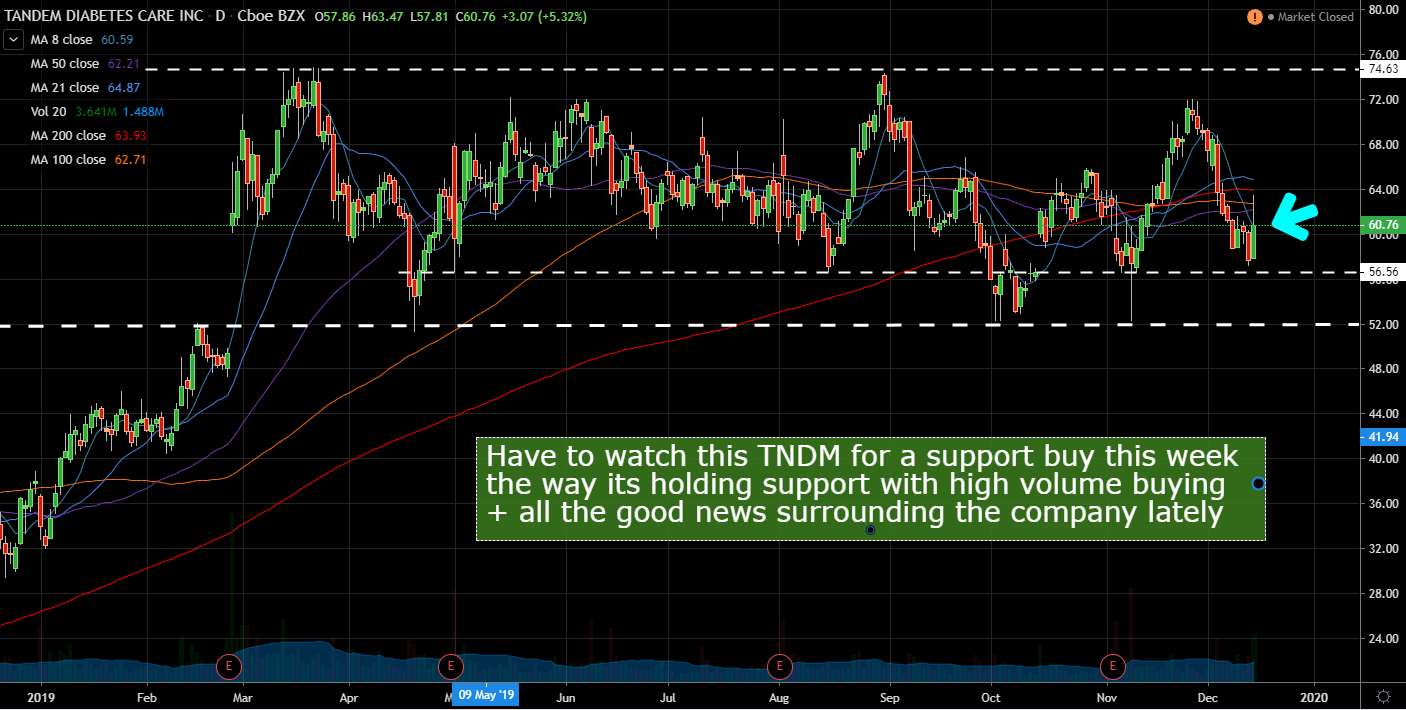
Task: Click the 28.00 price scale label
Action: click(1381, 594)
